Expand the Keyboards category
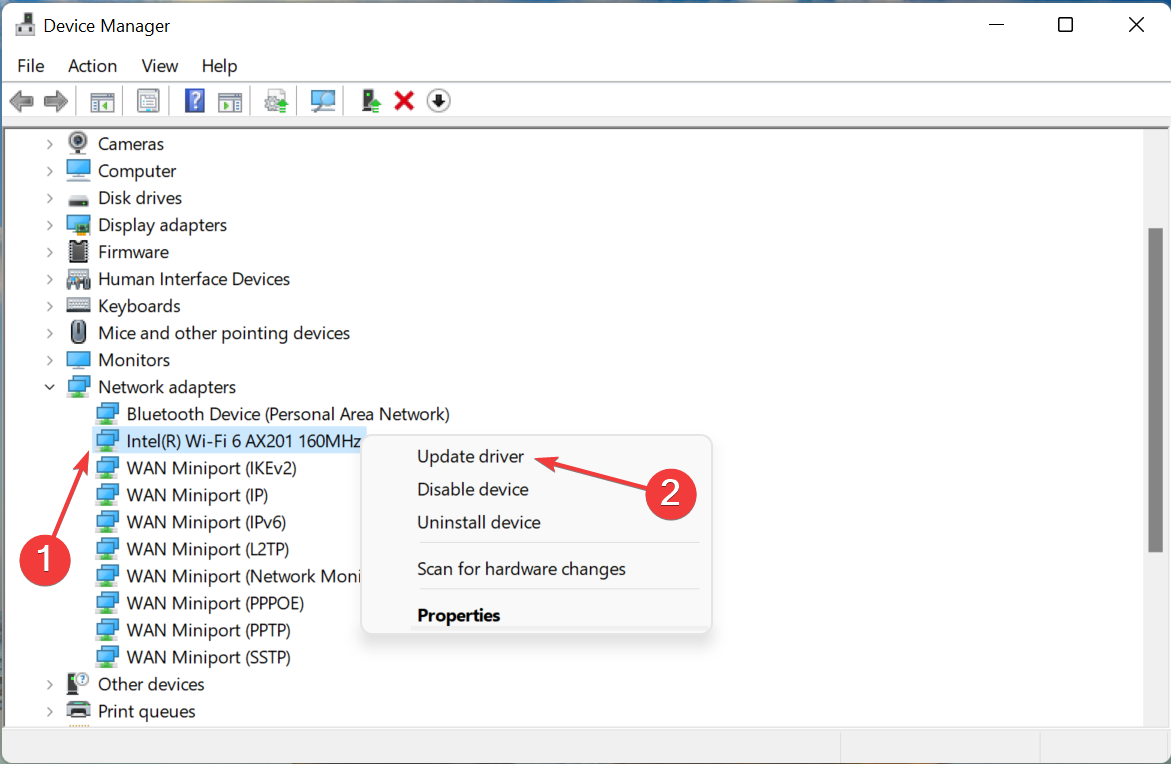This screenshot has height=764, width=1171. tap(49, 306)
